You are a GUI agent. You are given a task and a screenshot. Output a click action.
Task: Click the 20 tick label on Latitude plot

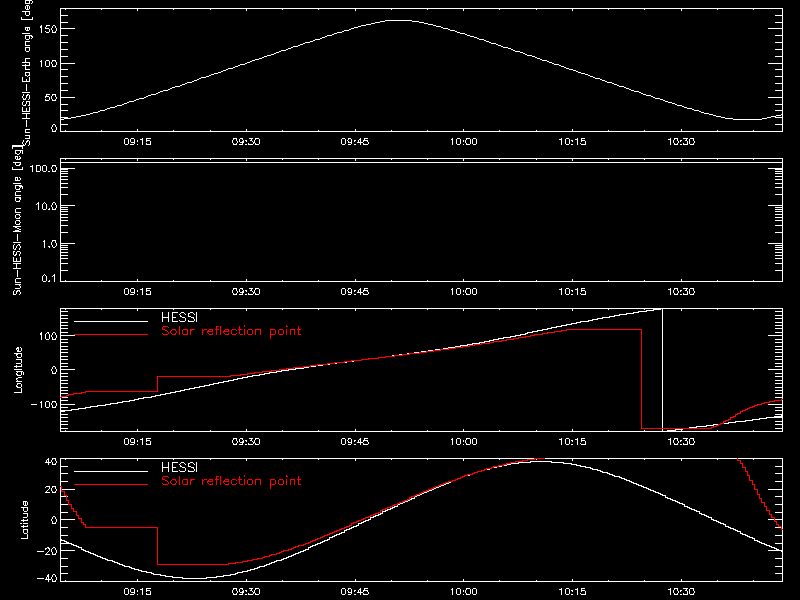[51, 489]
